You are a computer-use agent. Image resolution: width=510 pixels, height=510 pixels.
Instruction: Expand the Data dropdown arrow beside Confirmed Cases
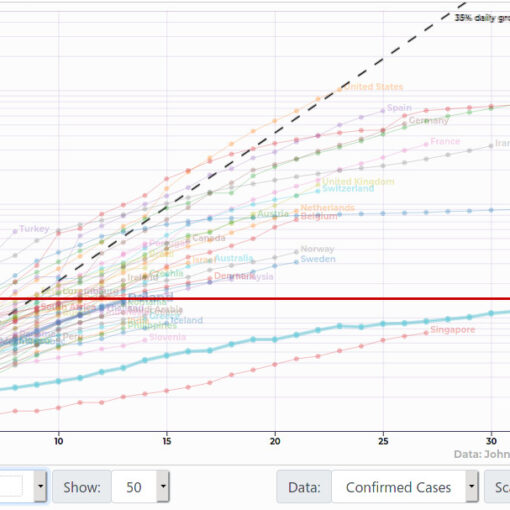472,486
